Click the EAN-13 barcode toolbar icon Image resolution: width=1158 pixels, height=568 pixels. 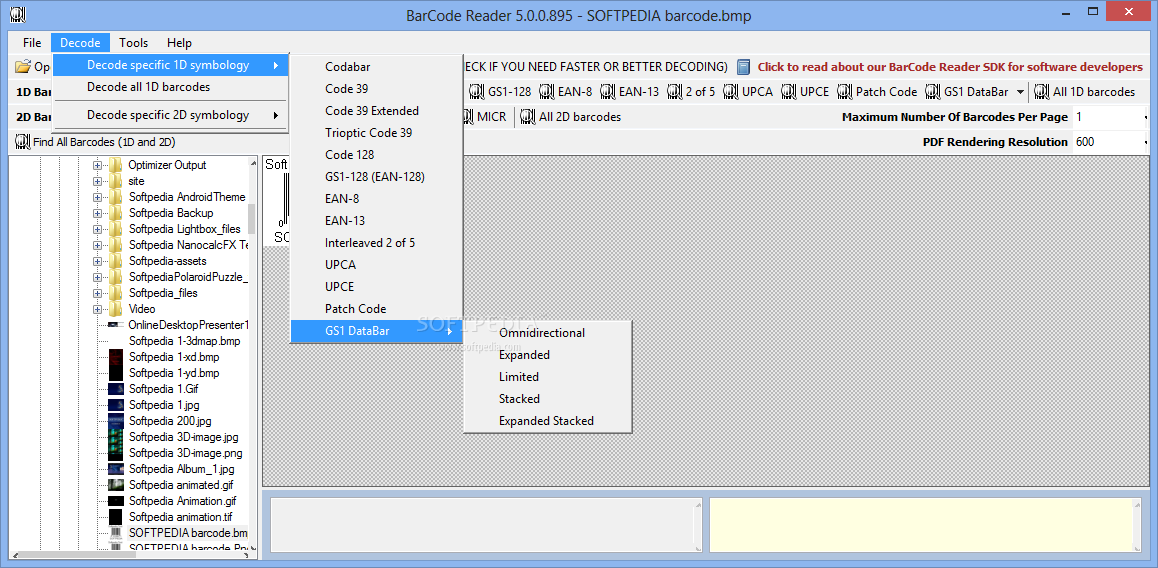click(608, 92)
